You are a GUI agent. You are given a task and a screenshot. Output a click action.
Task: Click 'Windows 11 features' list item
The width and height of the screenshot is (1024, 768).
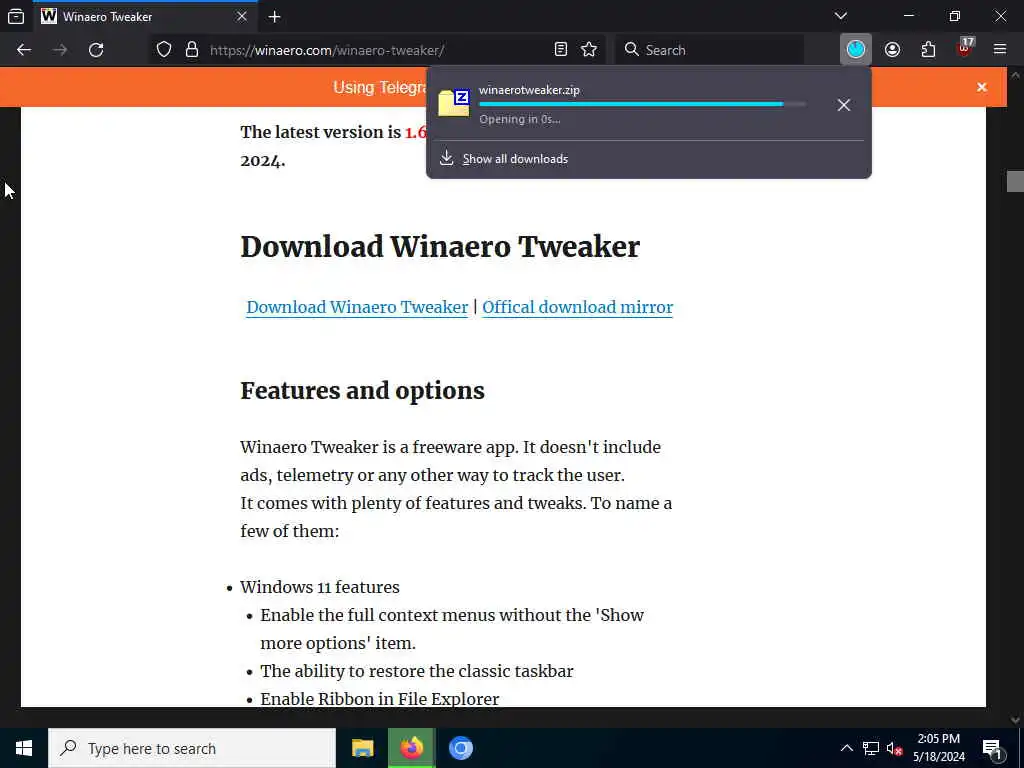point(320,587)
